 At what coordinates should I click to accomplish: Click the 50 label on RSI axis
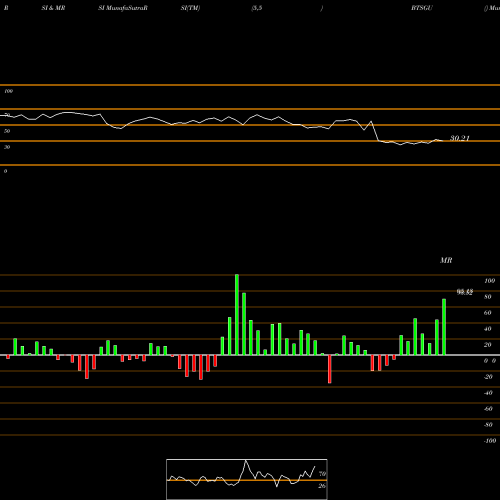tap(7, 131)
